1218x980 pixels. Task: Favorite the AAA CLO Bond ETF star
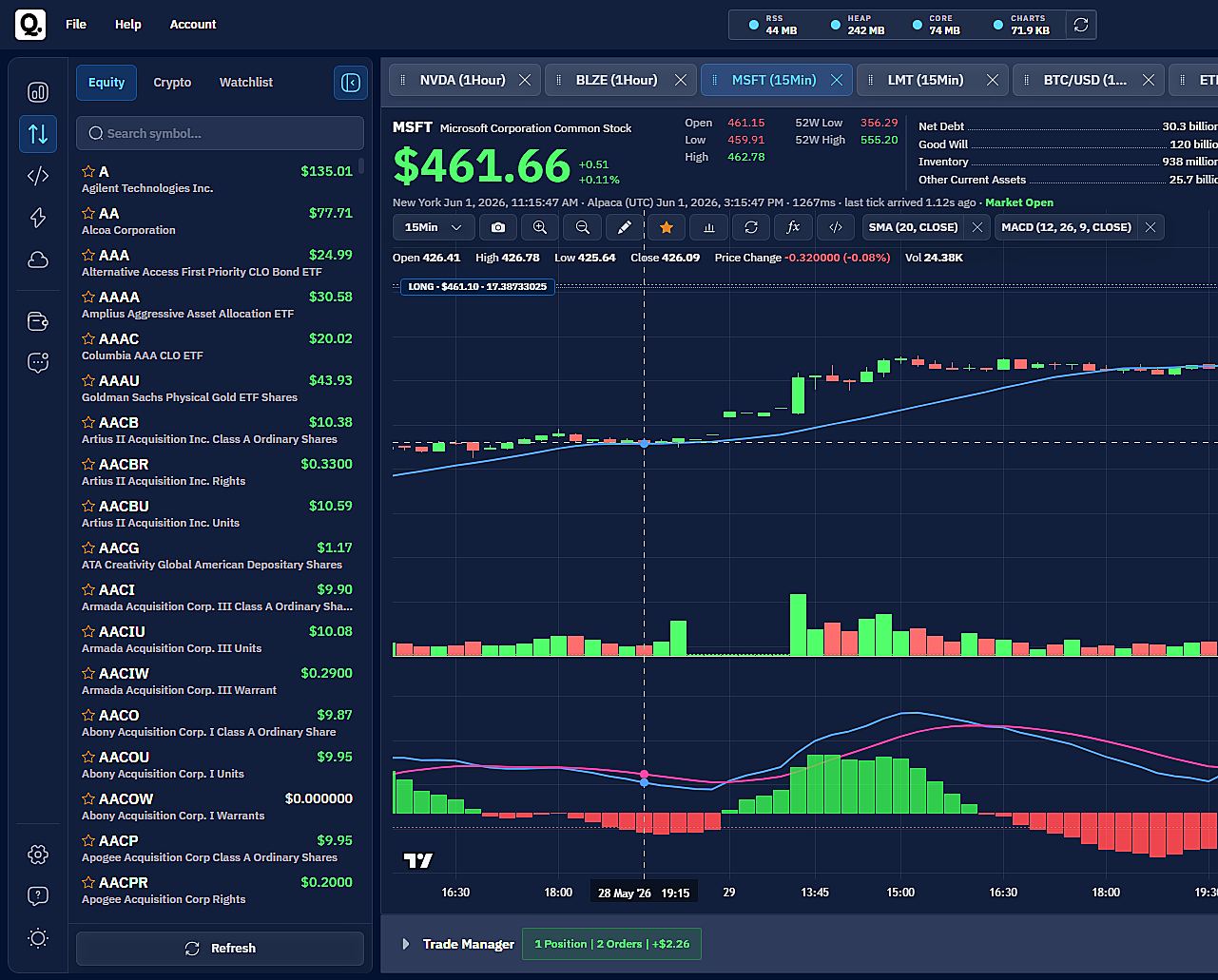tap(88, 256)
